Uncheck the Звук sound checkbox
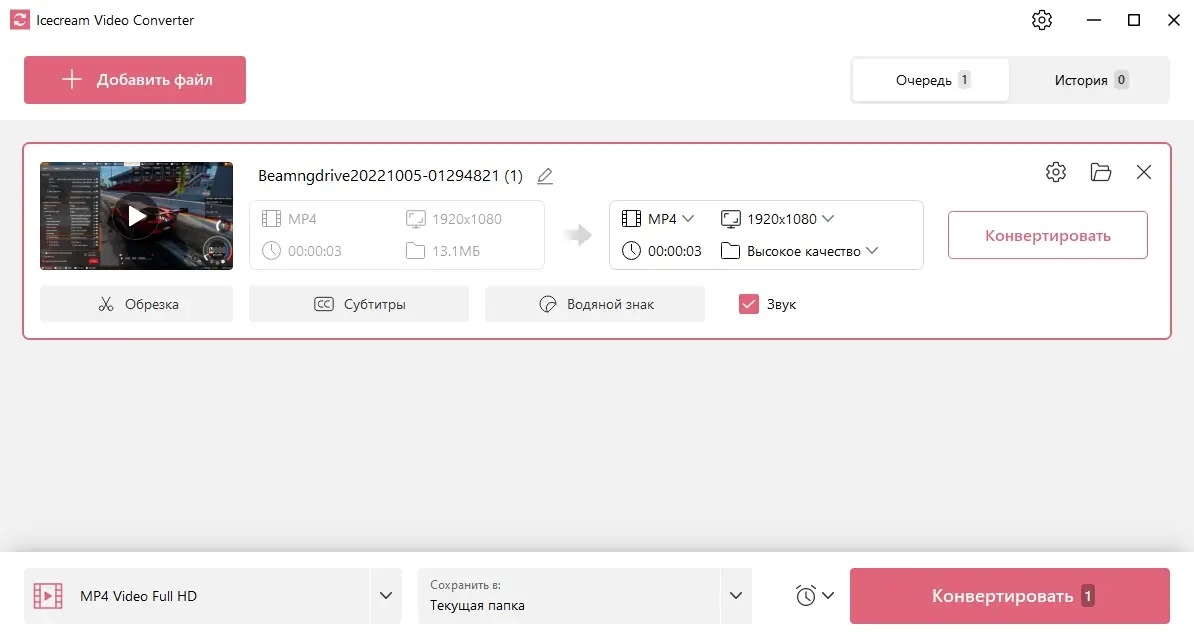Viewport: 1194px width, 640px height. (749, 304)
